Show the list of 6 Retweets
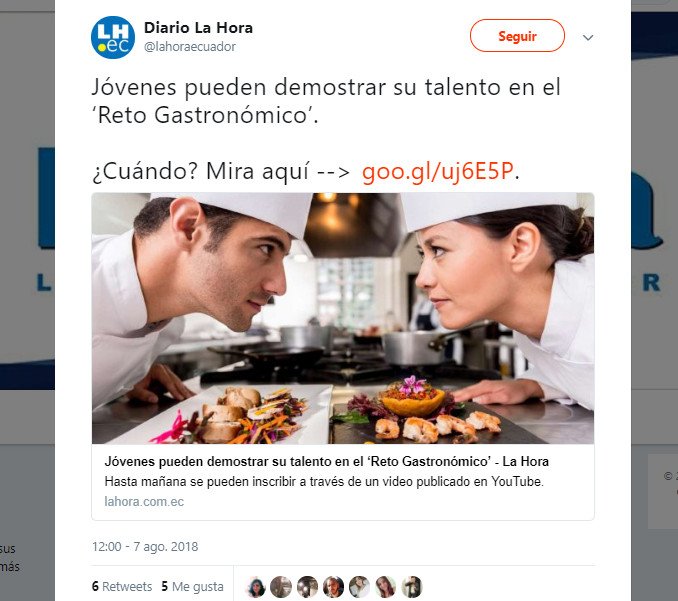Image resolution: width=678 pixels, height=601 pixels. coord(122,586)
